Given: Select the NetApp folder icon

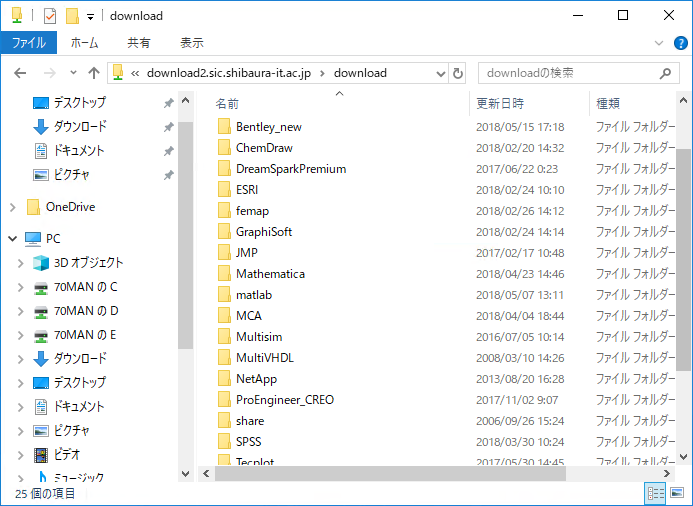Looking at the screenshot, I should pos(224,378).
